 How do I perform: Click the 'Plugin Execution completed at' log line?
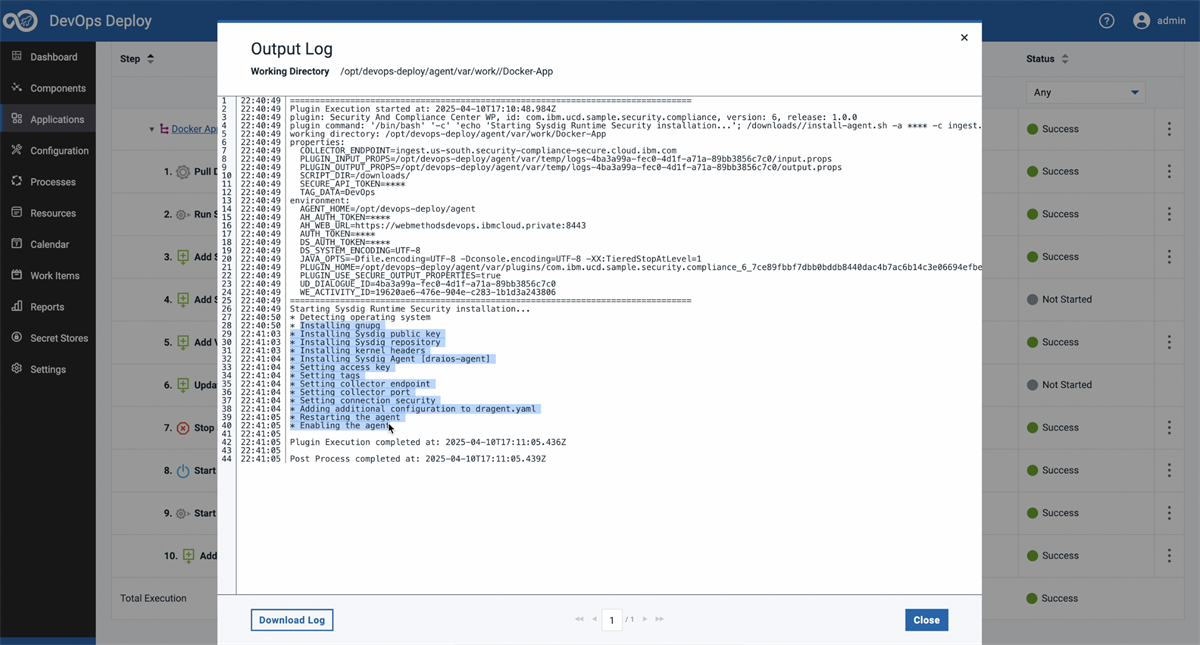pos(428,442)
